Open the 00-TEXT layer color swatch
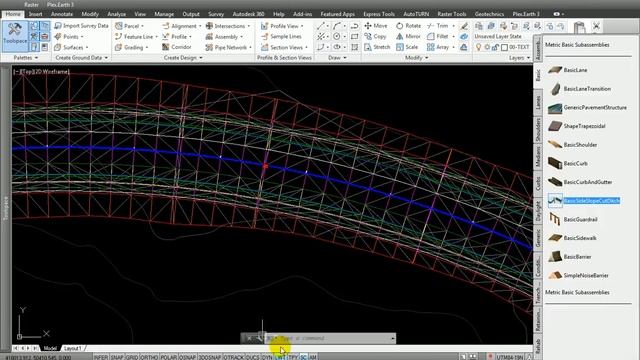Screen dimensions: 640x360 point(504,47)
